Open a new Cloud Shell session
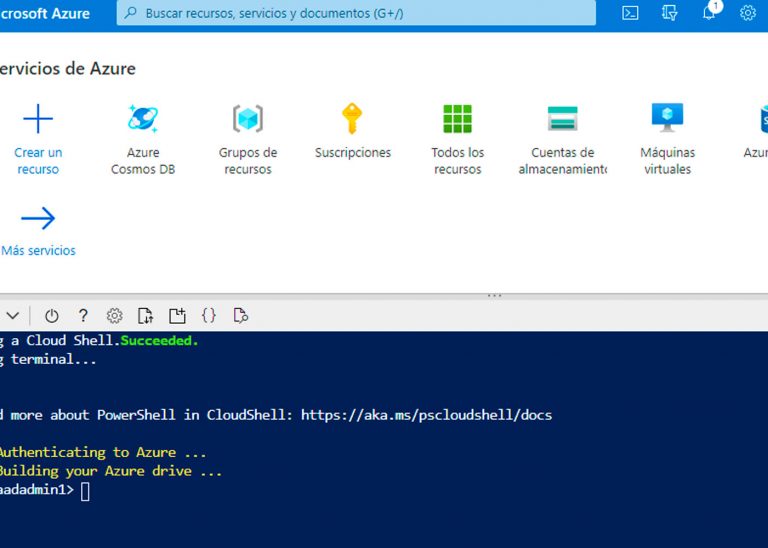The width and height of the screenshot is (768, 548). click(177, 315)
